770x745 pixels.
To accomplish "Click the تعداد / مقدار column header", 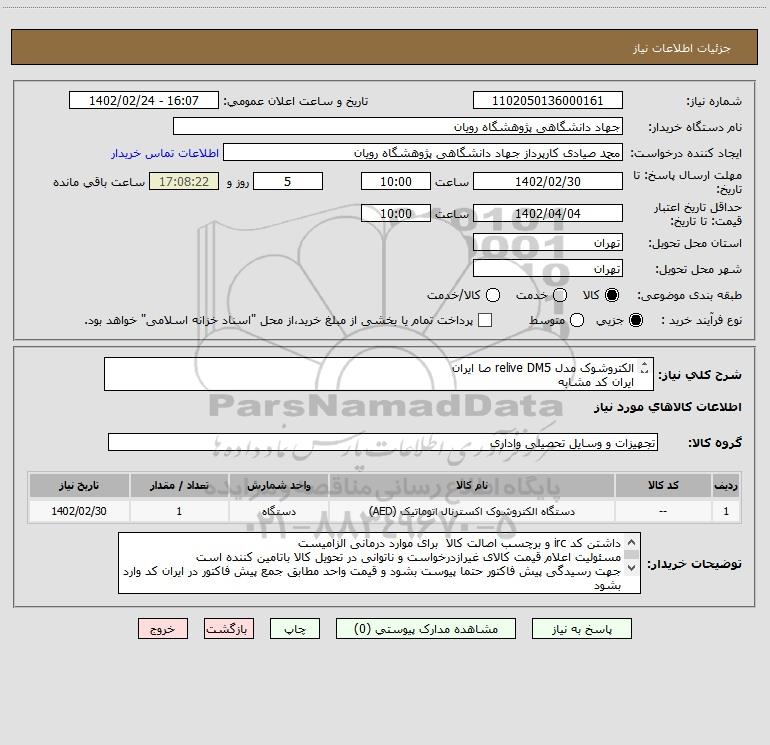I will [x=179, y=486].
